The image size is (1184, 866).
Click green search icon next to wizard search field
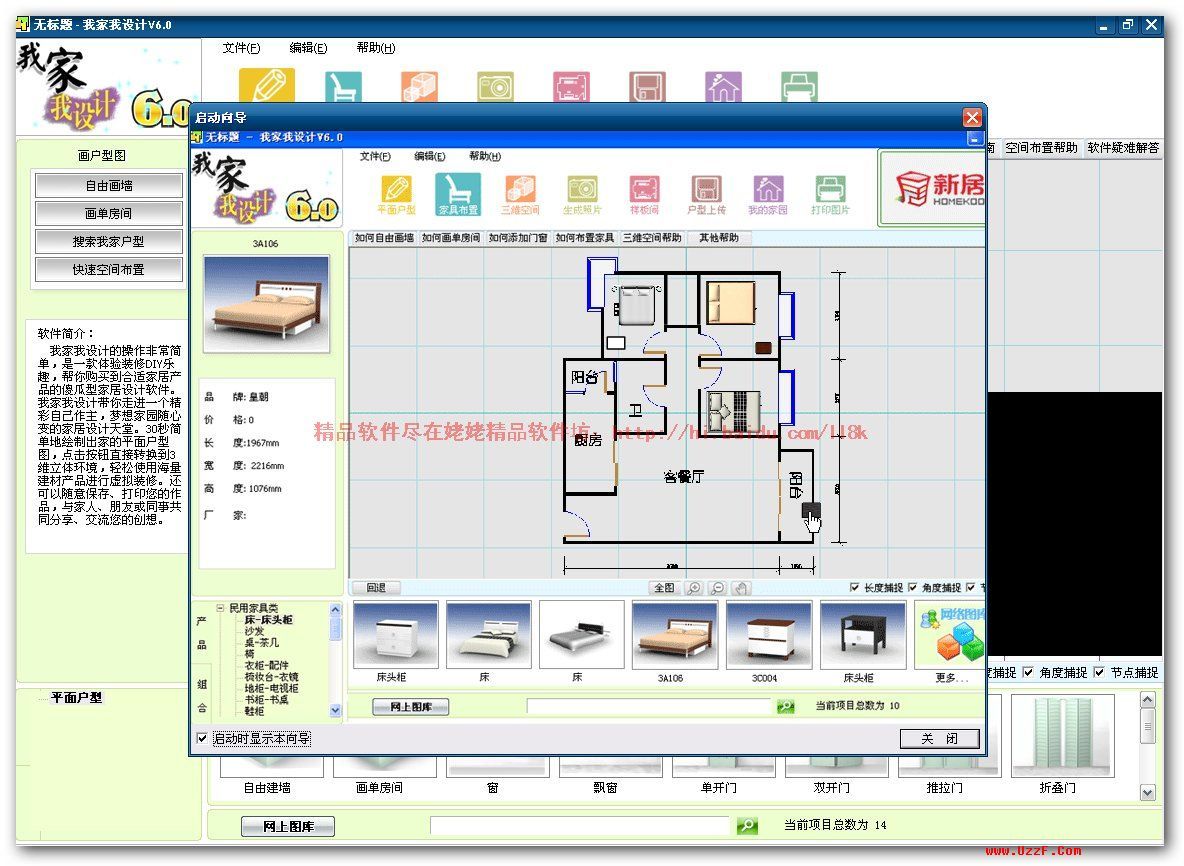[x=785, y=706]
